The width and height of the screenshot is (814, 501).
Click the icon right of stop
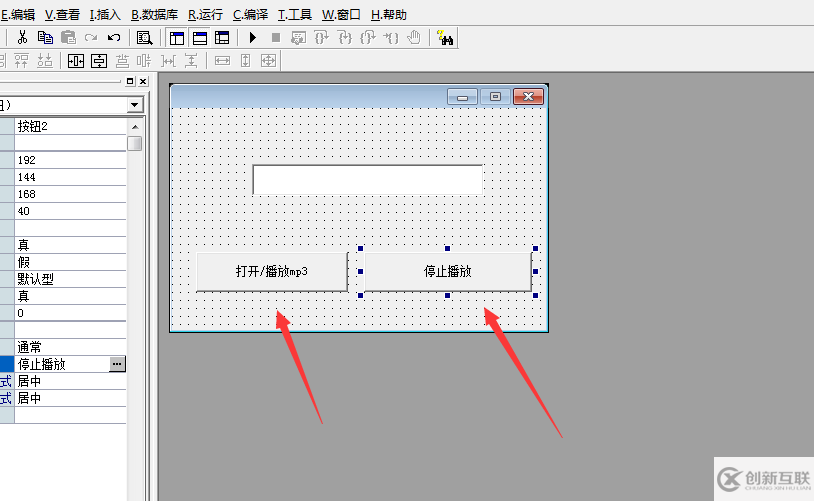299,37
